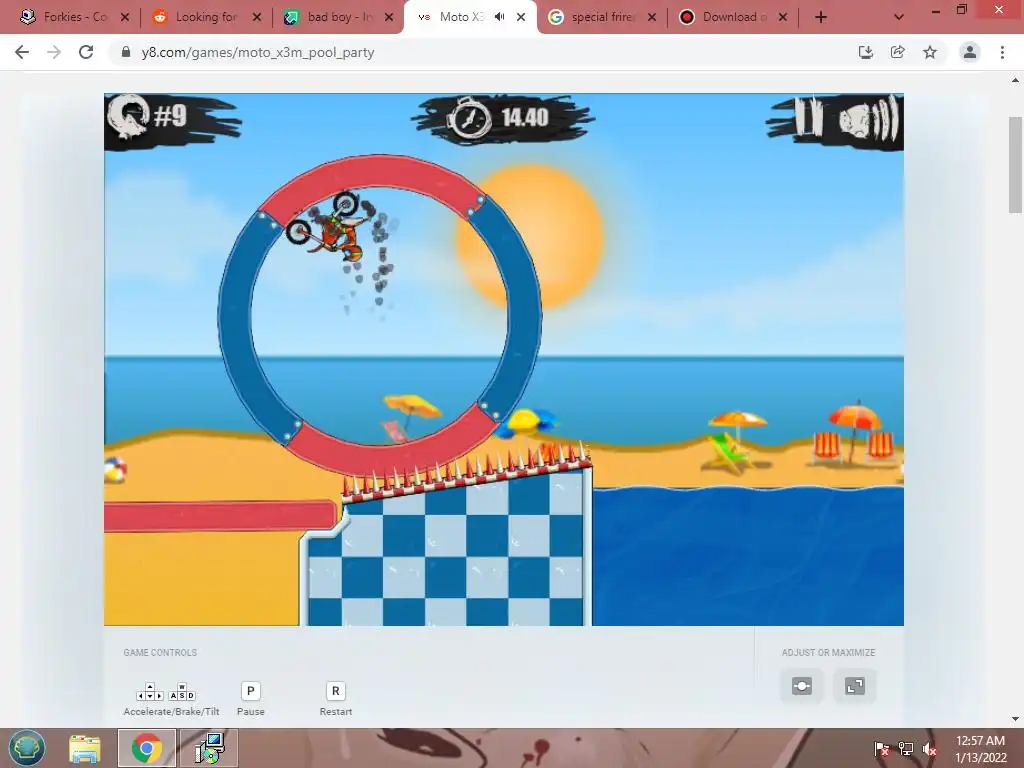Click the stopwatch timer icon

coord(469,119)
